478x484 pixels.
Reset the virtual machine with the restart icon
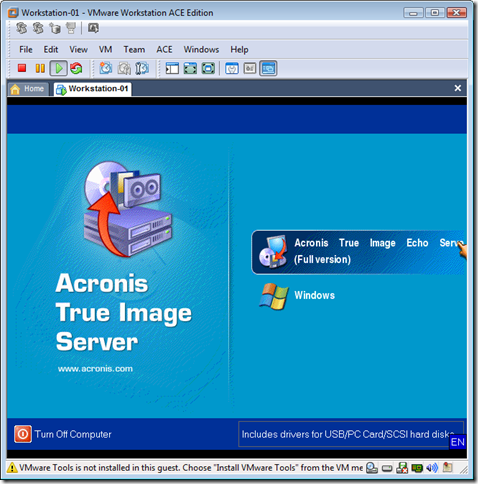pos(76,68)
